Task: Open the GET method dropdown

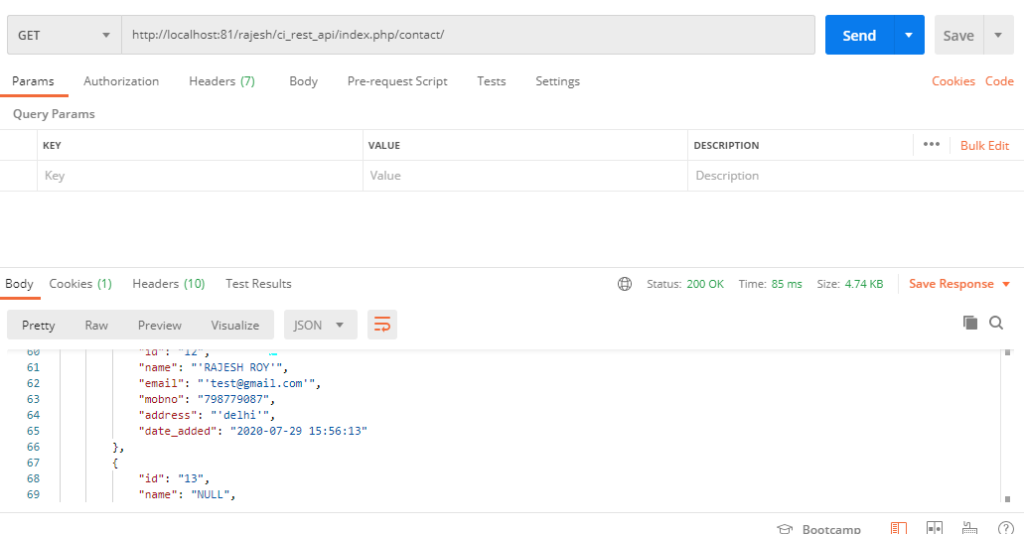Action: coord(64,35)
